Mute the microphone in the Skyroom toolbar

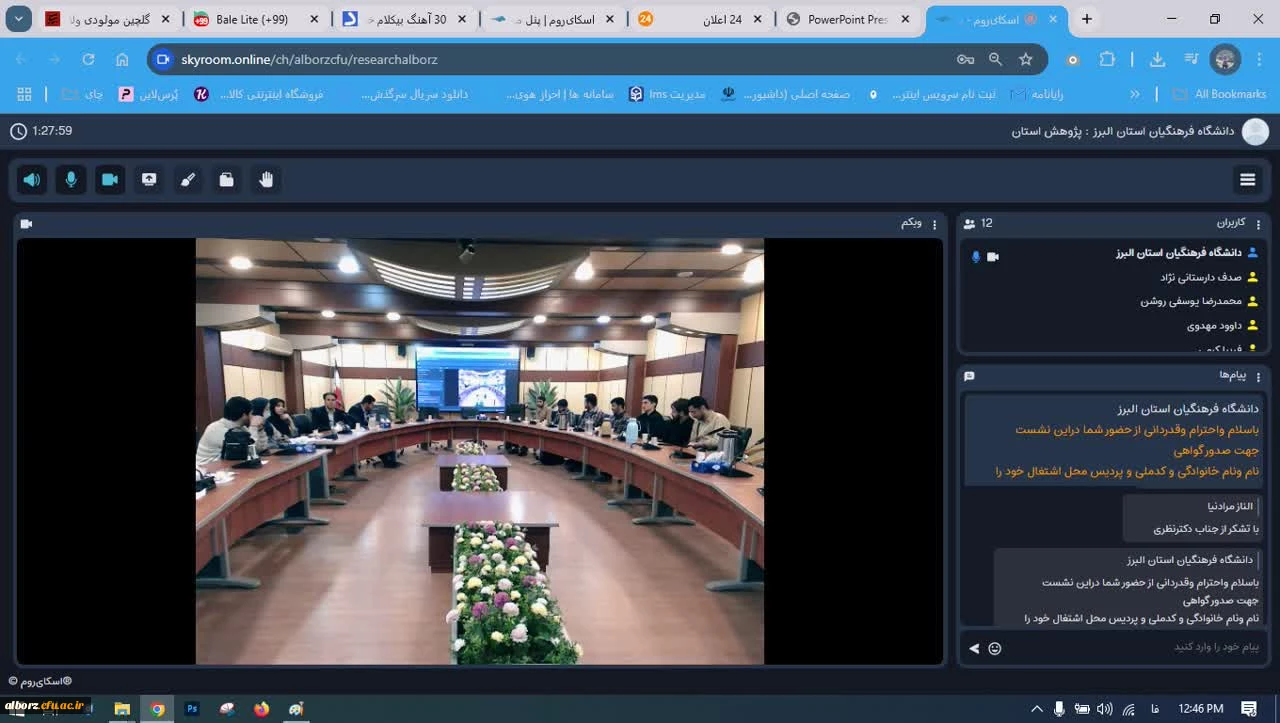tap(71, 180)
